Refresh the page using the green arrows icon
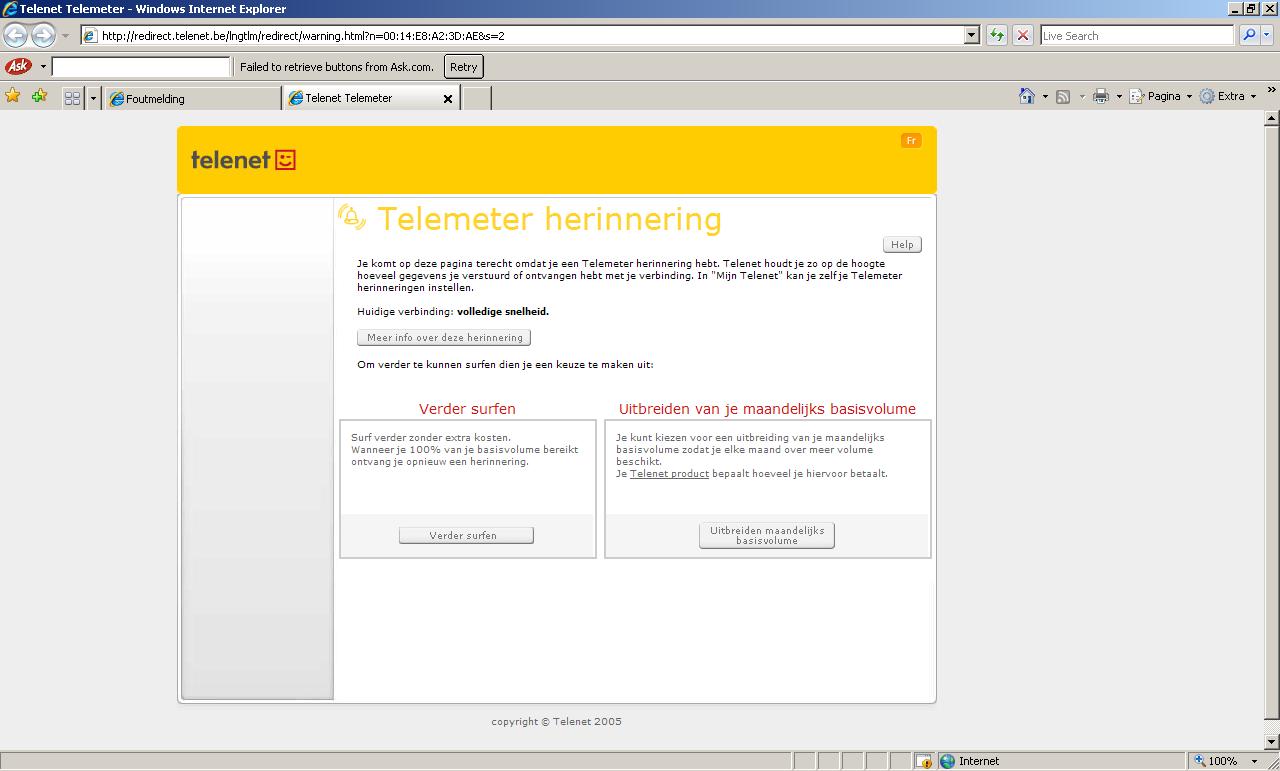This screenshot has width=1280, height=771. point(996,35)
